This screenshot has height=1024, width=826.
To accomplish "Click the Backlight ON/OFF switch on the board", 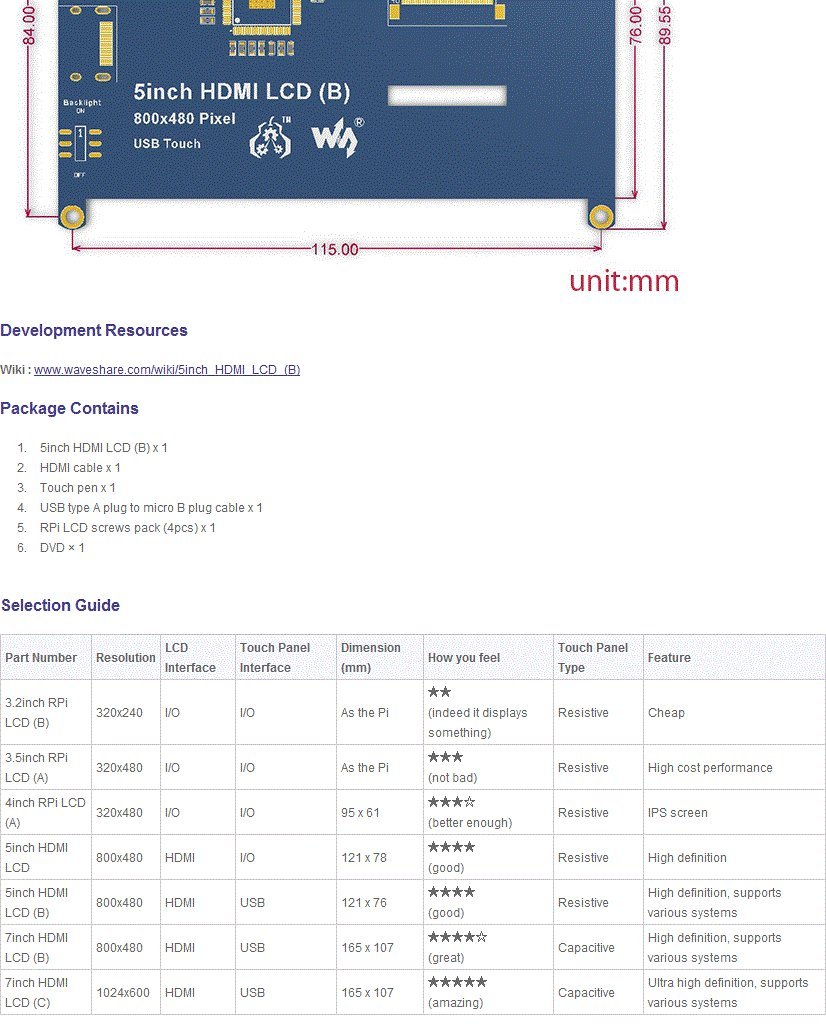I will [x=80, y=144].
